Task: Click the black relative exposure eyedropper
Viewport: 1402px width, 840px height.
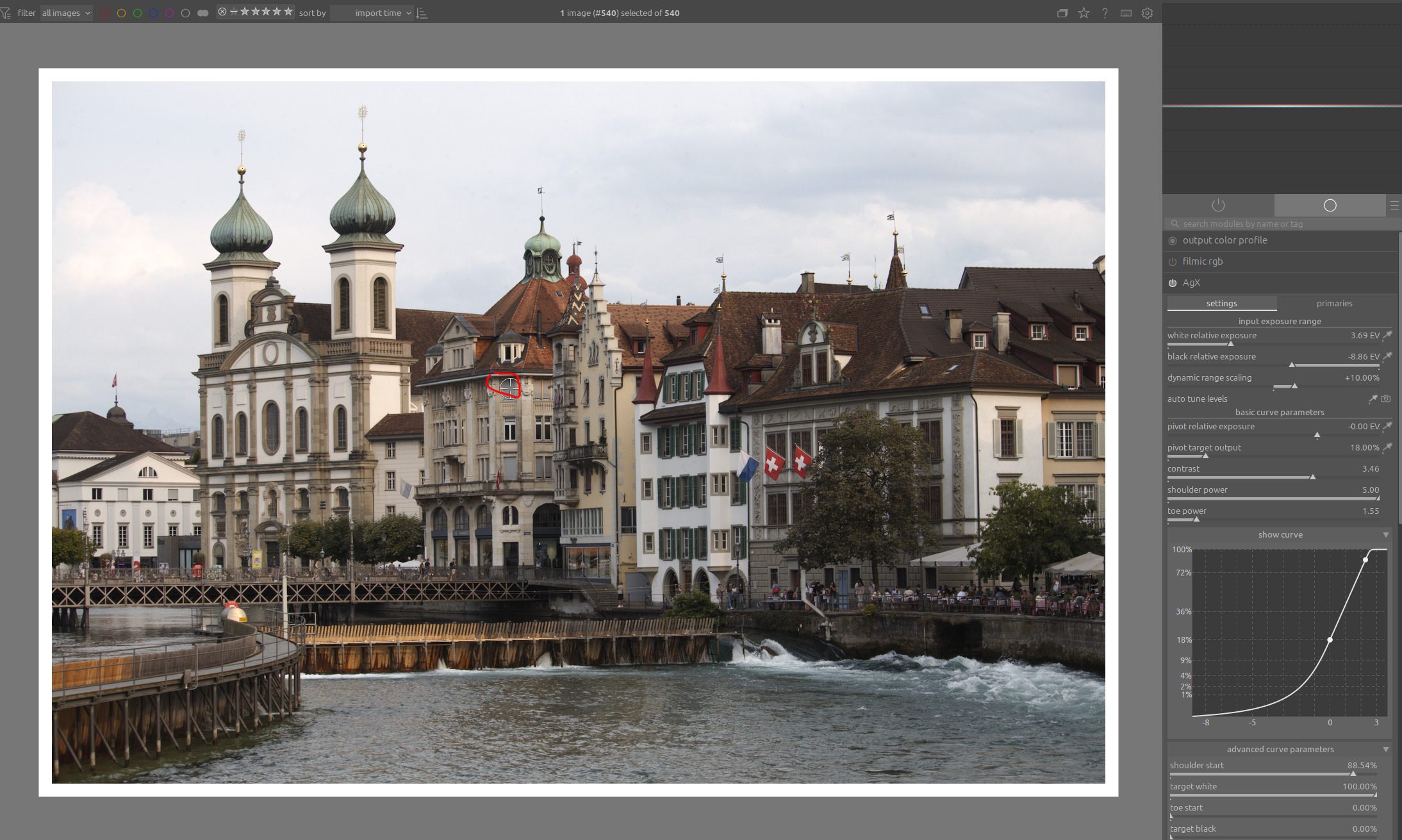Action: (1387, 356)
